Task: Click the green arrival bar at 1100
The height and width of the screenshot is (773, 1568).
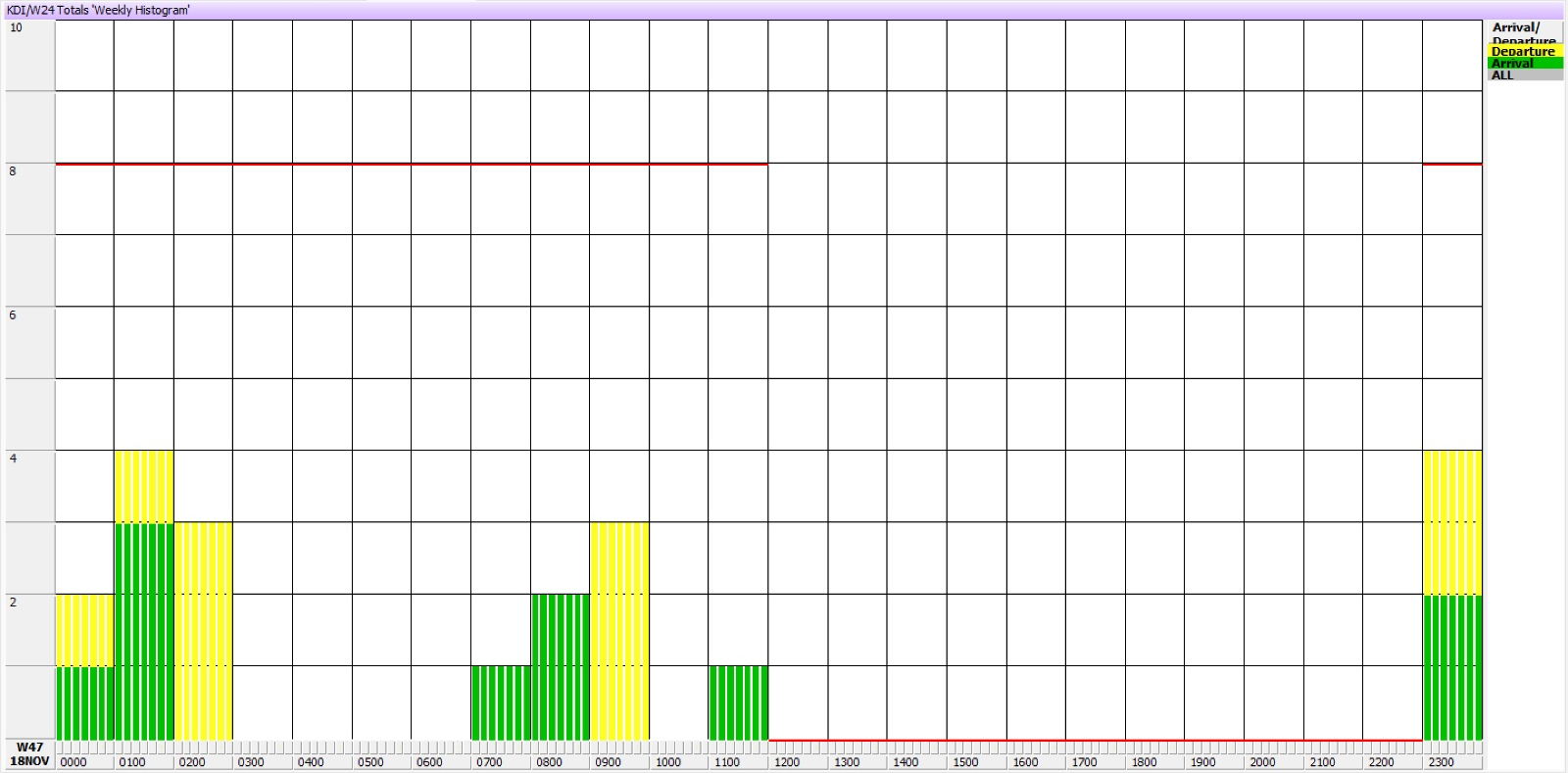Action: click(738, 702)
